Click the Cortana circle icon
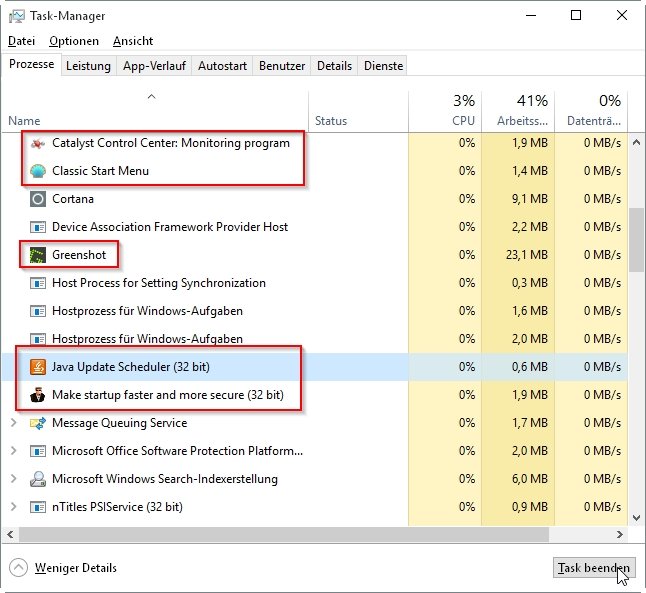 click(x=38, y=199)
